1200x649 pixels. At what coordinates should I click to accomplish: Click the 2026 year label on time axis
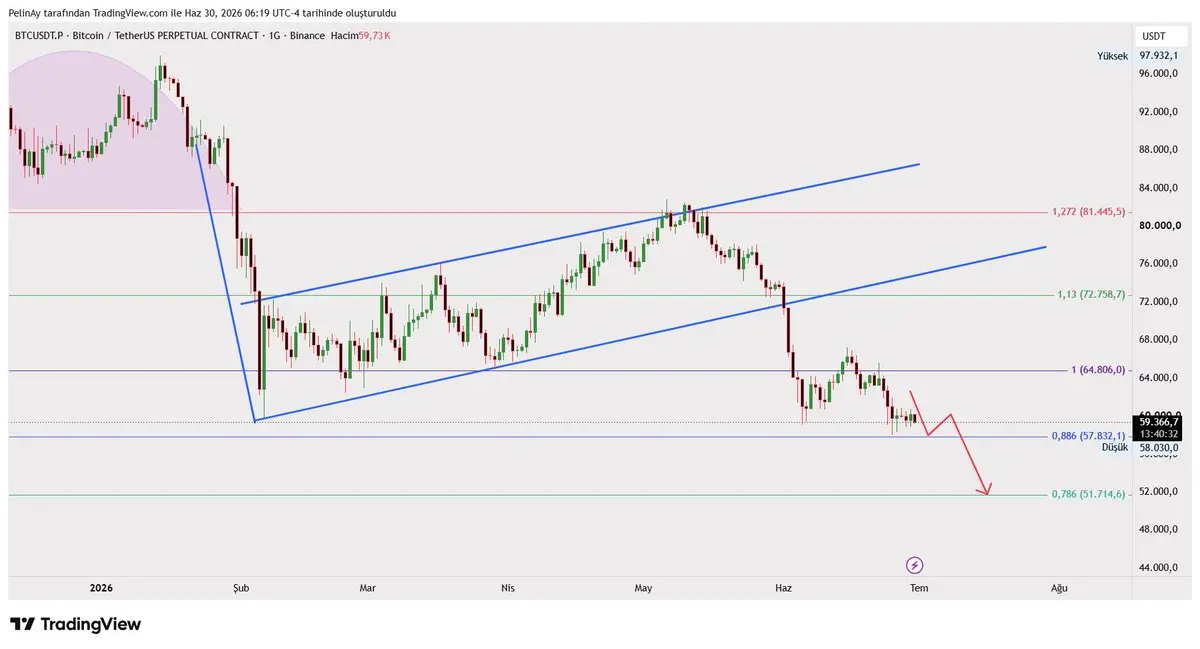pyautogui.click(x=101, y=588)
